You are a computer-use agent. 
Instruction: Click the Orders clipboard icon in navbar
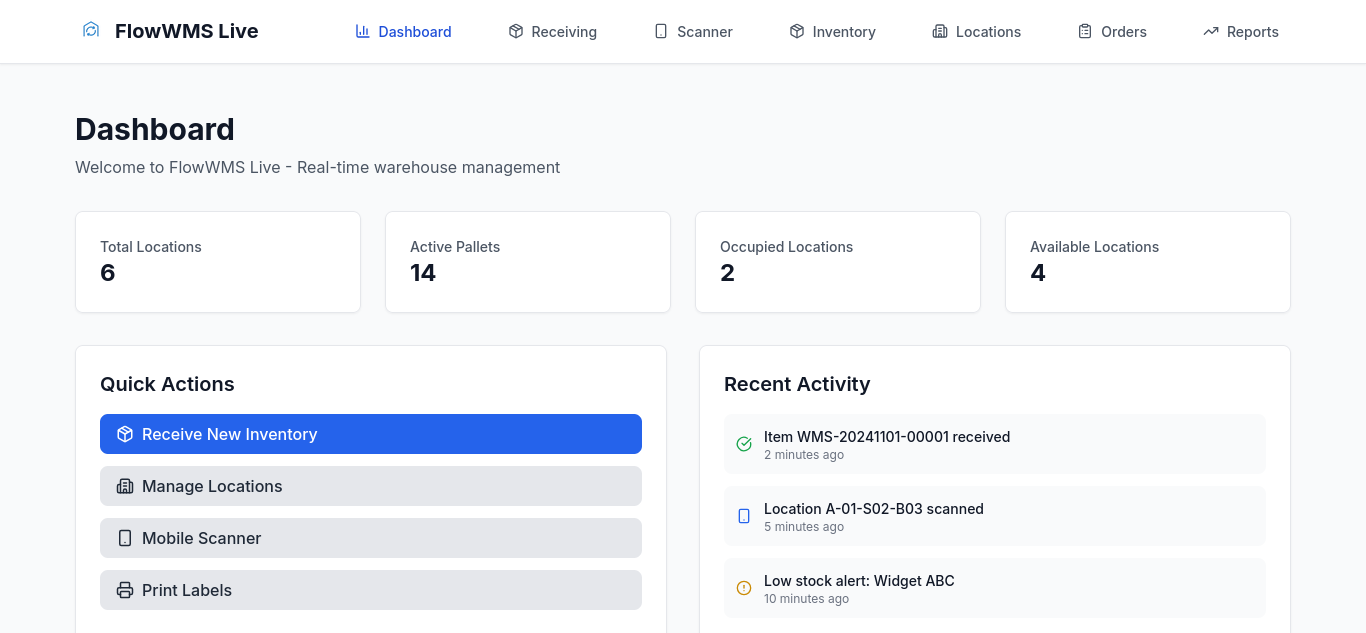click(1085, 32)
